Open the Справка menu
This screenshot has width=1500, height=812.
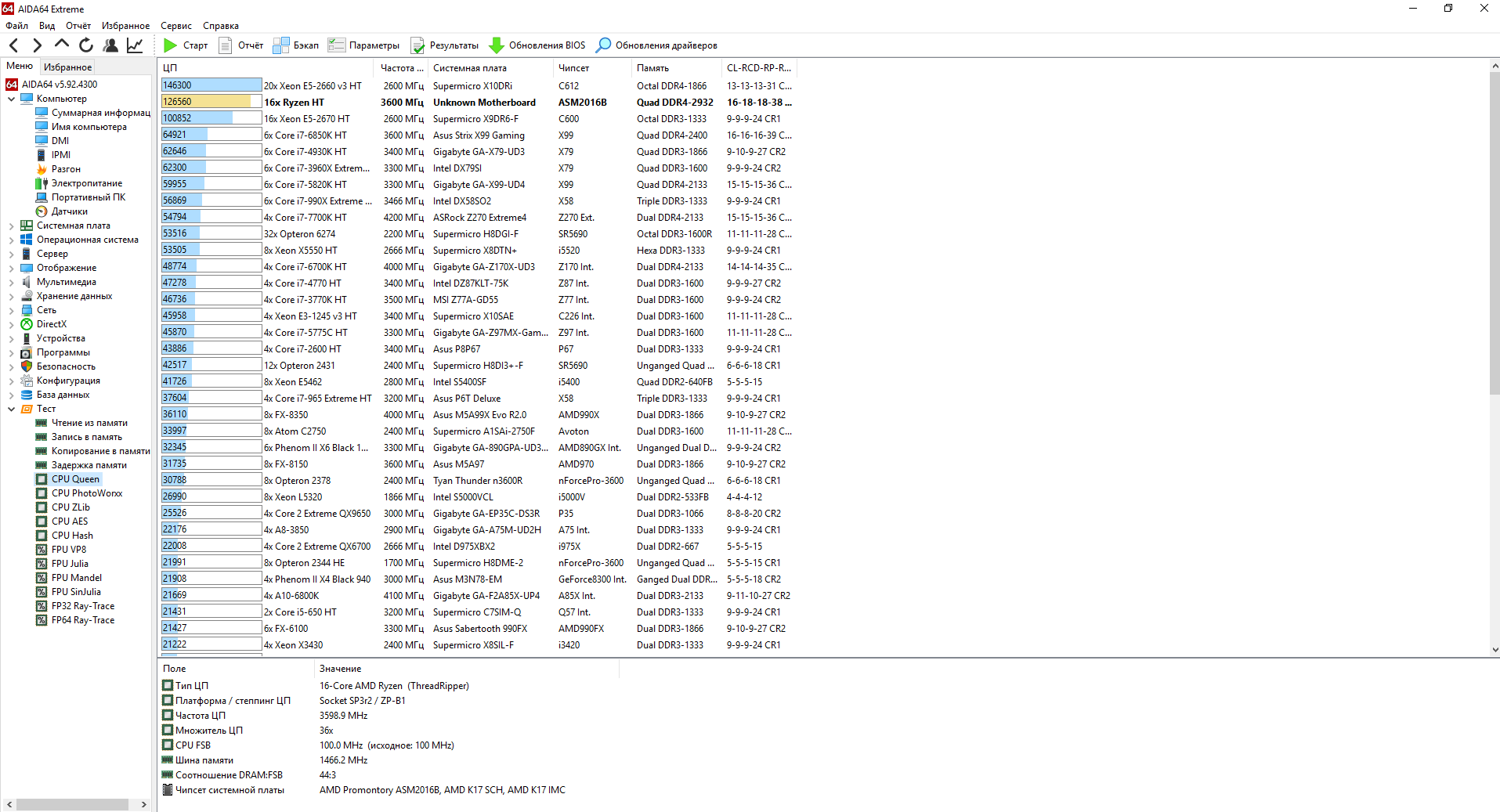pos(221,26)
